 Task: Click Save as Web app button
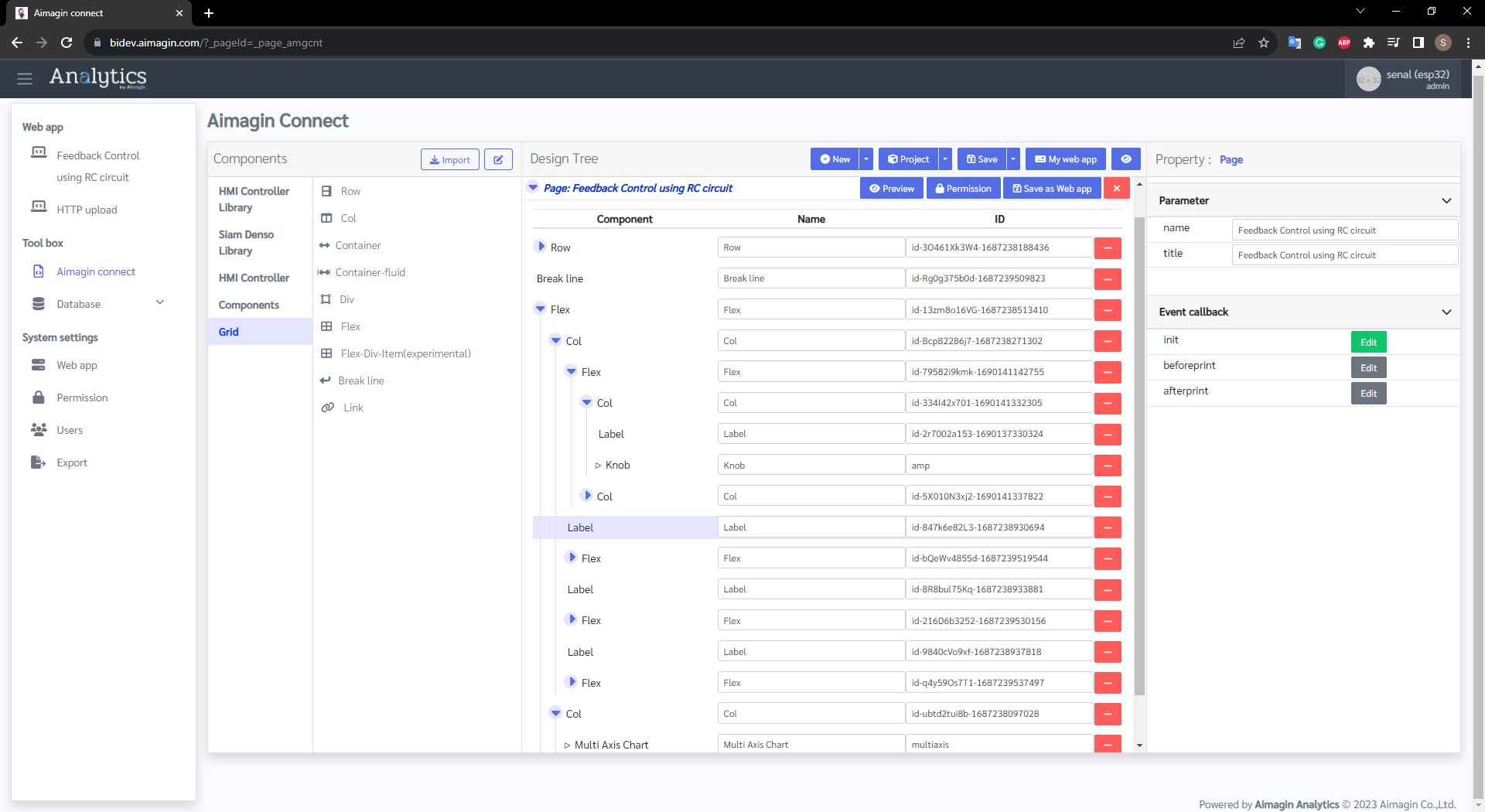1052,189
